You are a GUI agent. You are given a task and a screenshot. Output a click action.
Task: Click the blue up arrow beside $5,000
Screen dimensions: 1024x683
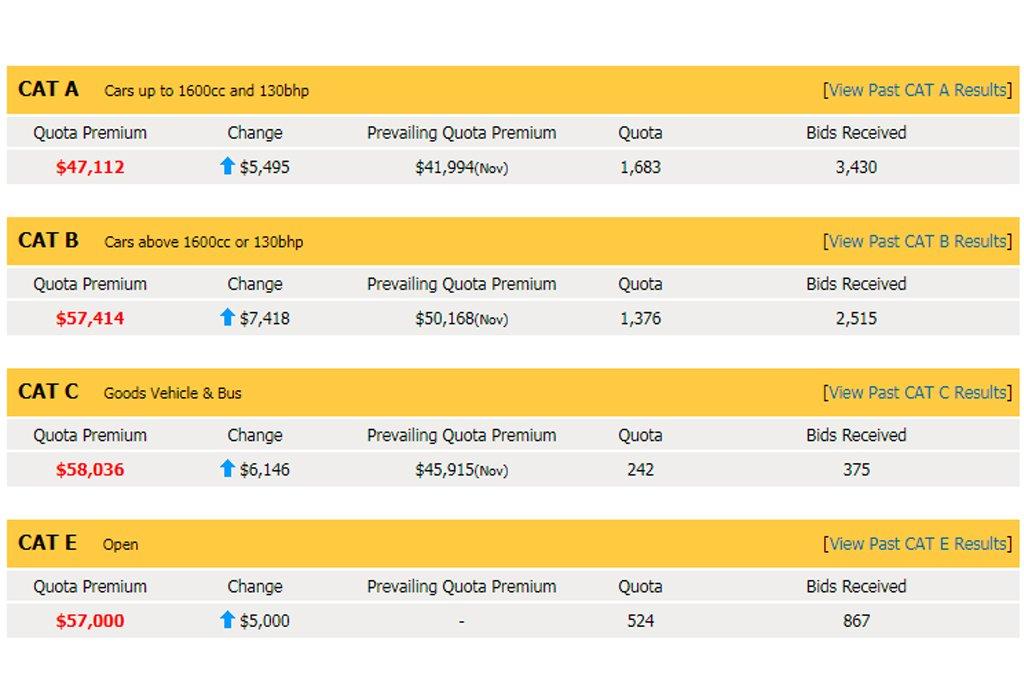(227, 620)
